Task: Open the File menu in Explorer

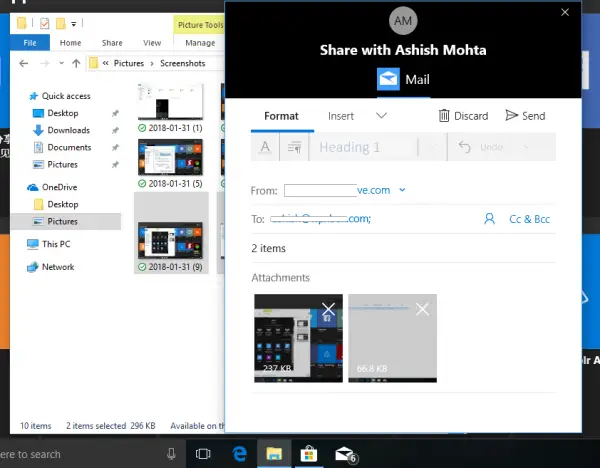Action: [x=30, y=42]
